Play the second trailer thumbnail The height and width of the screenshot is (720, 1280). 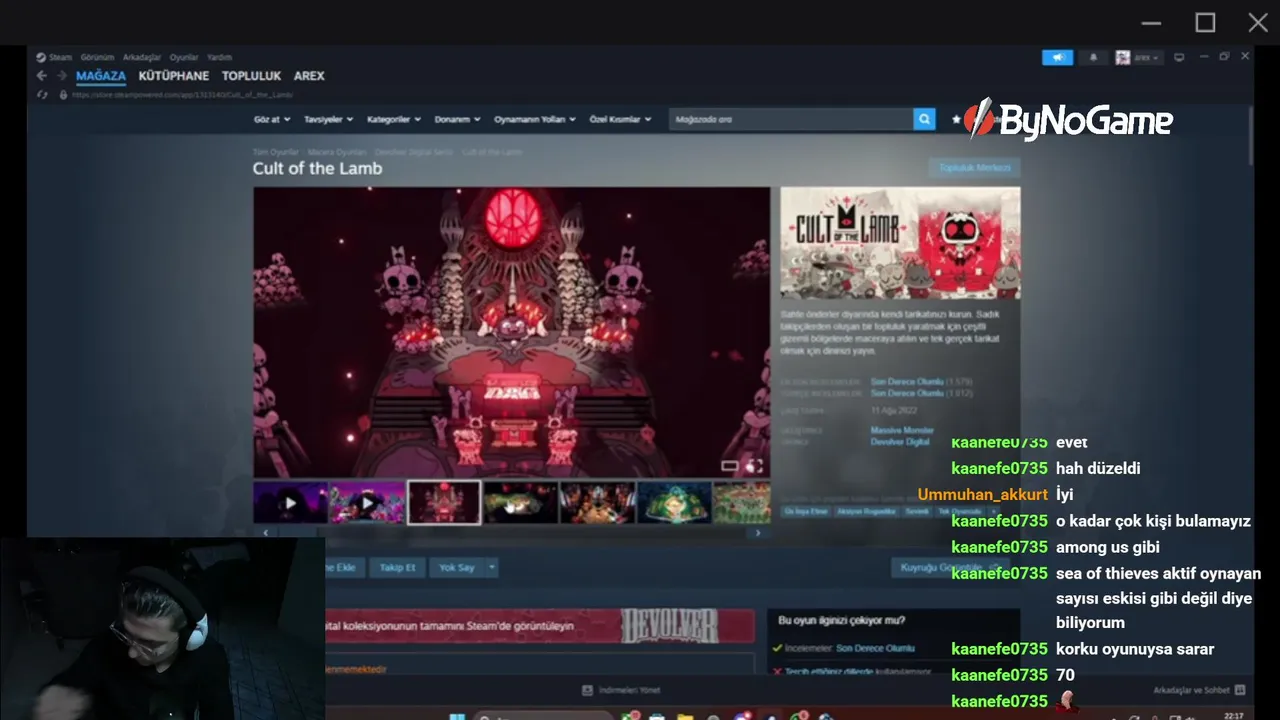click(x=367, y=503)
